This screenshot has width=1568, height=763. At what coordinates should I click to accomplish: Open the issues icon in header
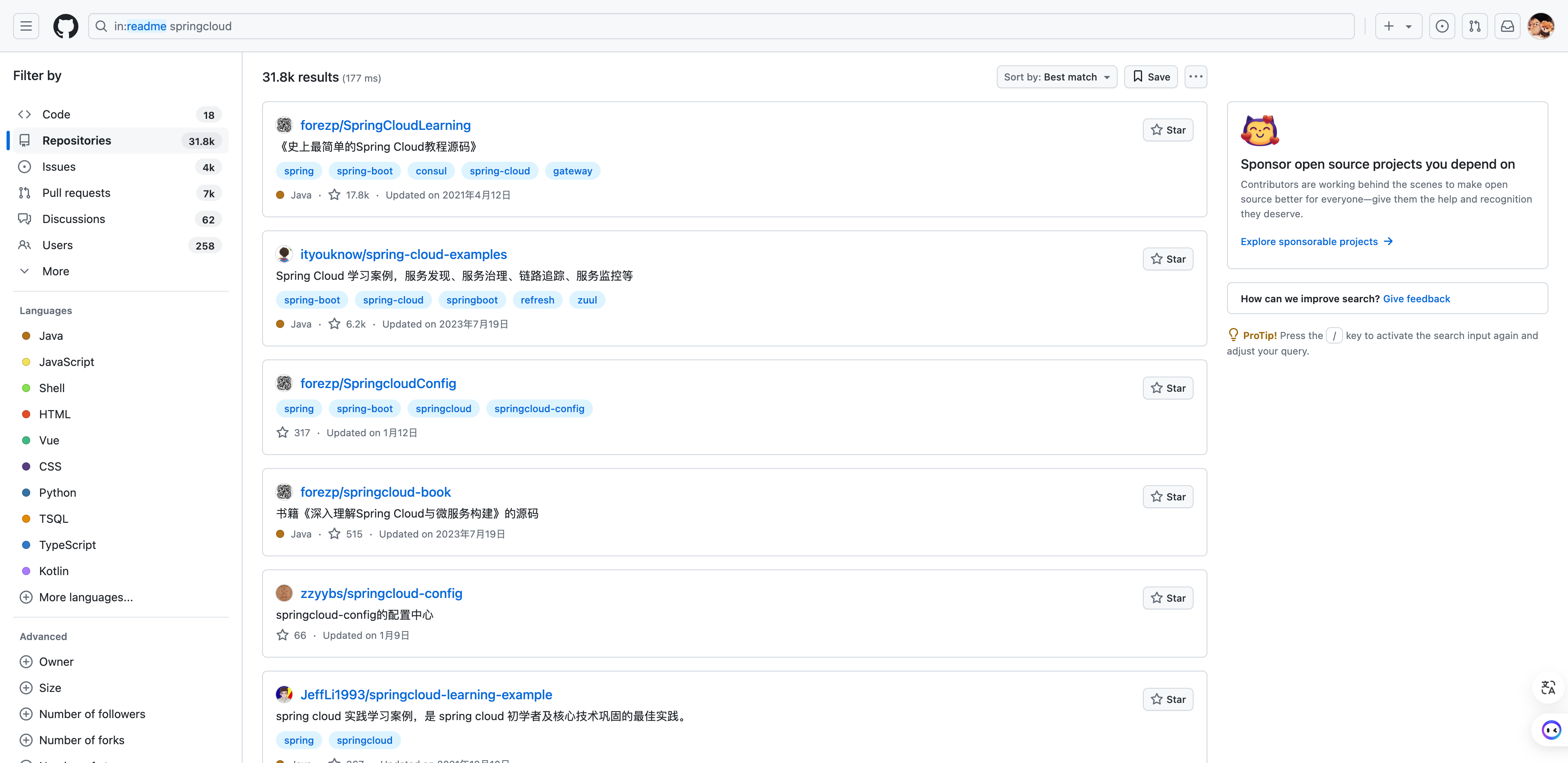coord(1441,26)
